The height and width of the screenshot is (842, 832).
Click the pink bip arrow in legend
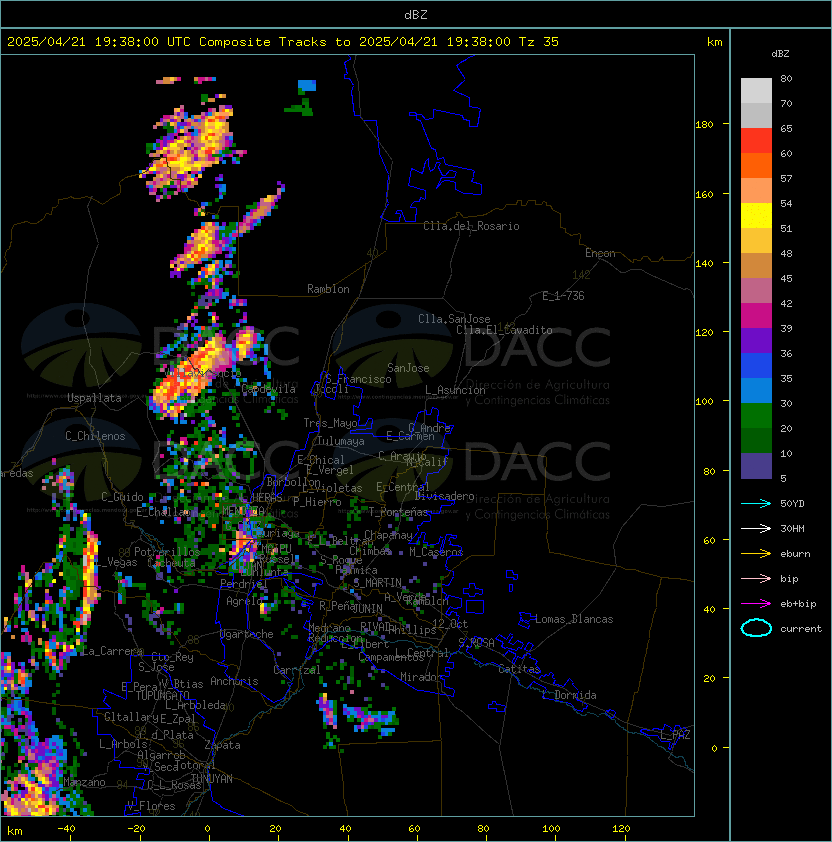point(756,578)
